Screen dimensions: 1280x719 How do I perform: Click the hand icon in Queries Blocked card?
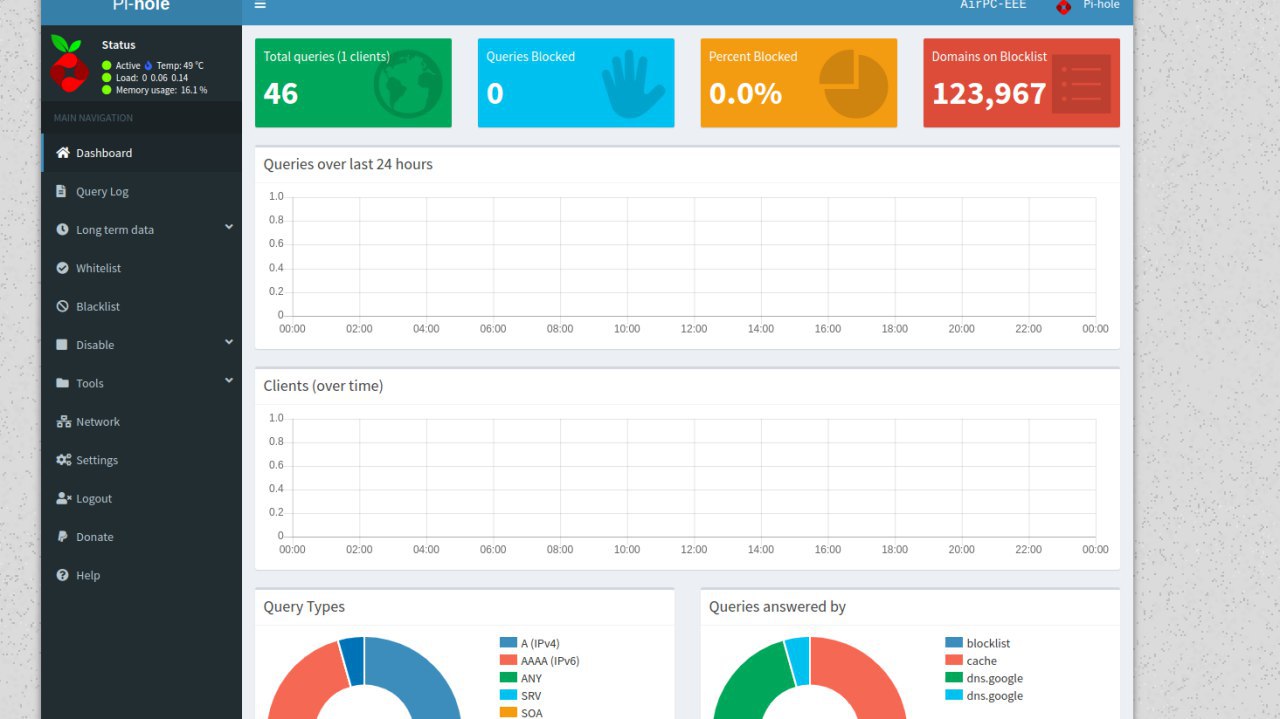633,84
